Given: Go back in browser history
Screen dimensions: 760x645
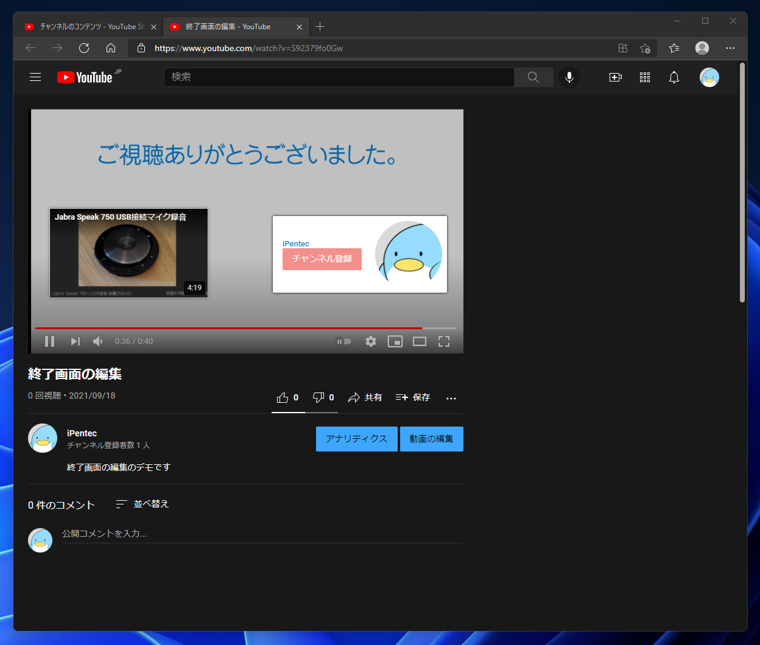Looking at the screenshot, I should [x=31, y=48].
